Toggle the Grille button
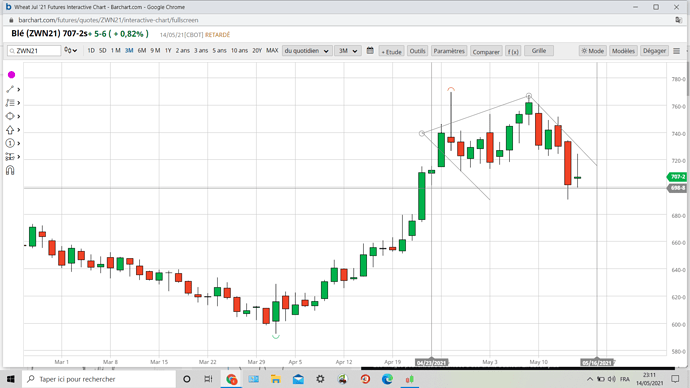690x388 pixels. [x=539, y=51]
